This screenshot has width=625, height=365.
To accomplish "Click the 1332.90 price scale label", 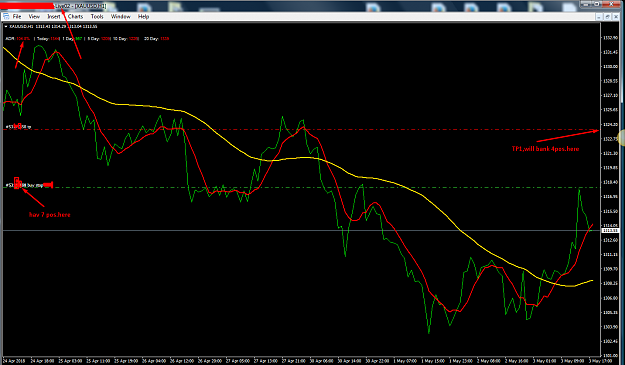I will 610,38.
